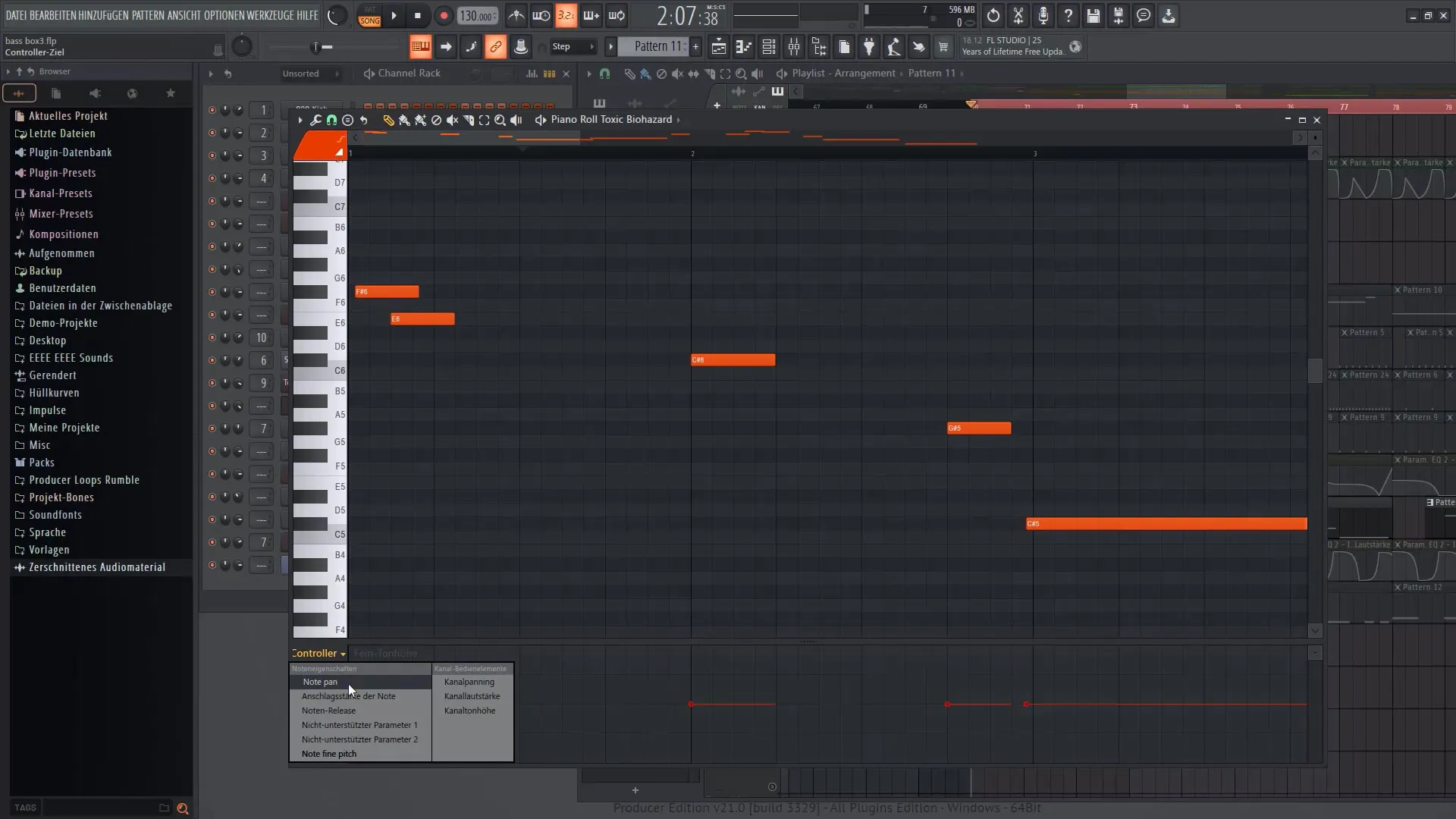Click the piano roll vertical scrollbar handle
Screen dimensions: 1456x819
pos(1315,371)
